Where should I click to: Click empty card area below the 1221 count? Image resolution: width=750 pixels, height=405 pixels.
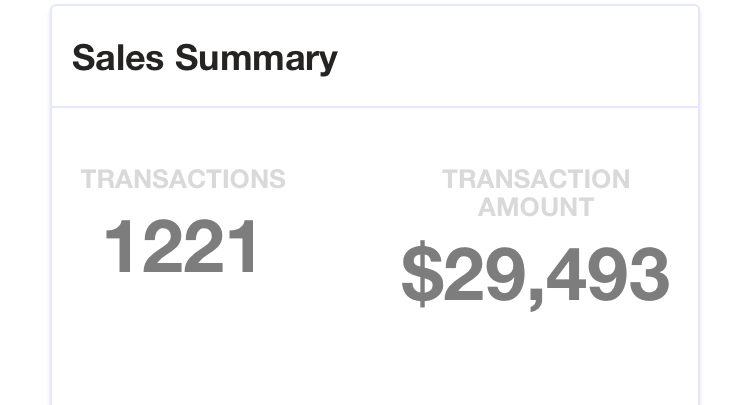click(x=182, y=340)
